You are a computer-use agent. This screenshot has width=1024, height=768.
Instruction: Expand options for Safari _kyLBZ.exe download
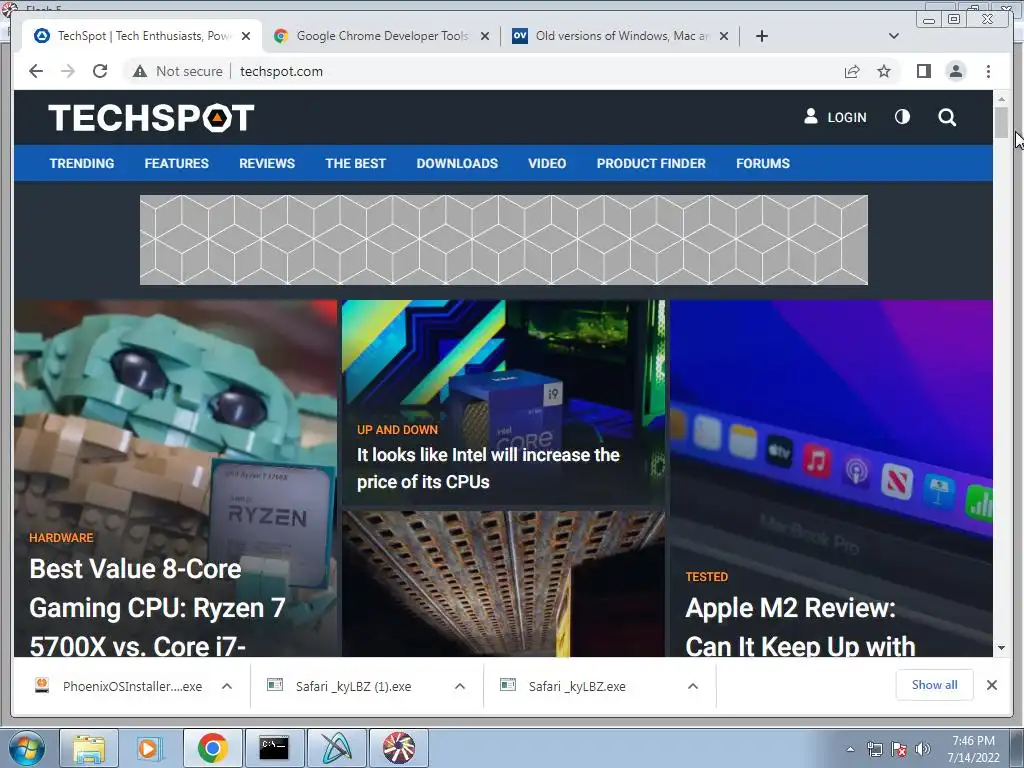[x=693, y=686]
